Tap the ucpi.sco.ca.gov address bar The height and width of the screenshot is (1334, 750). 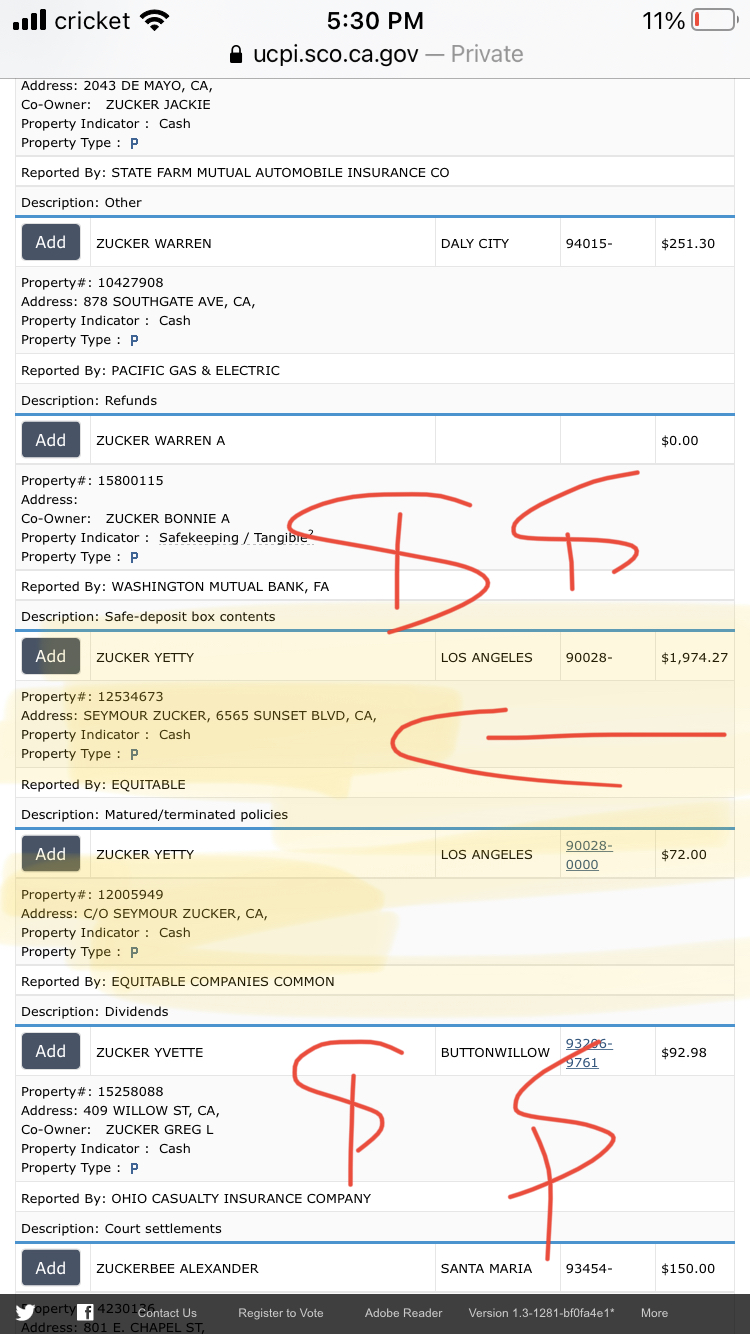tap(375, 54)
